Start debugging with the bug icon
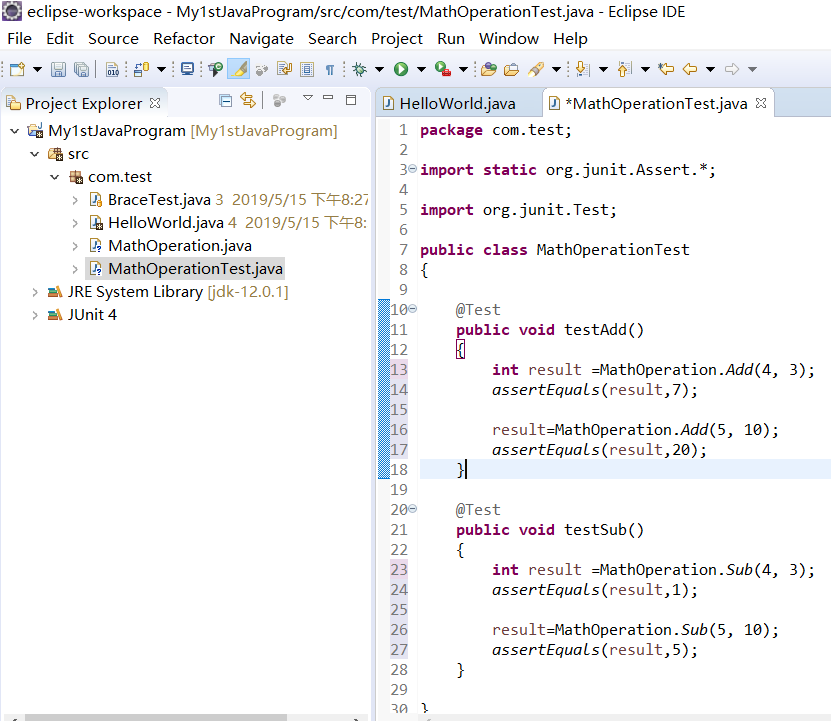831x721 pixels. (x=360, y=69)
